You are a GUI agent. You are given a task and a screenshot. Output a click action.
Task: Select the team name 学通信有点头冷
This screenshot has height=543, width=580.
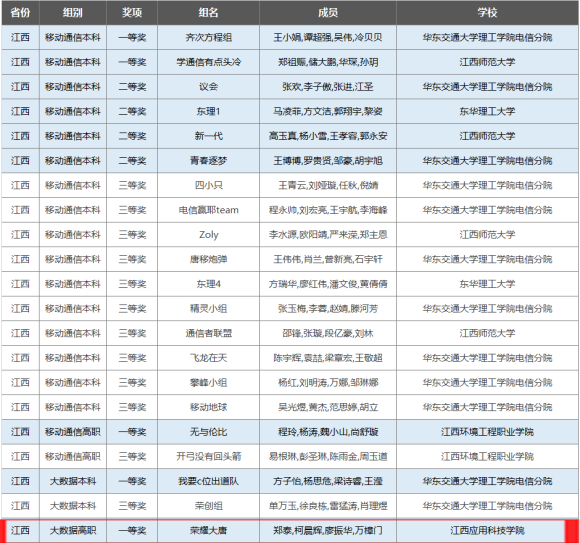(x=209, y=62)
